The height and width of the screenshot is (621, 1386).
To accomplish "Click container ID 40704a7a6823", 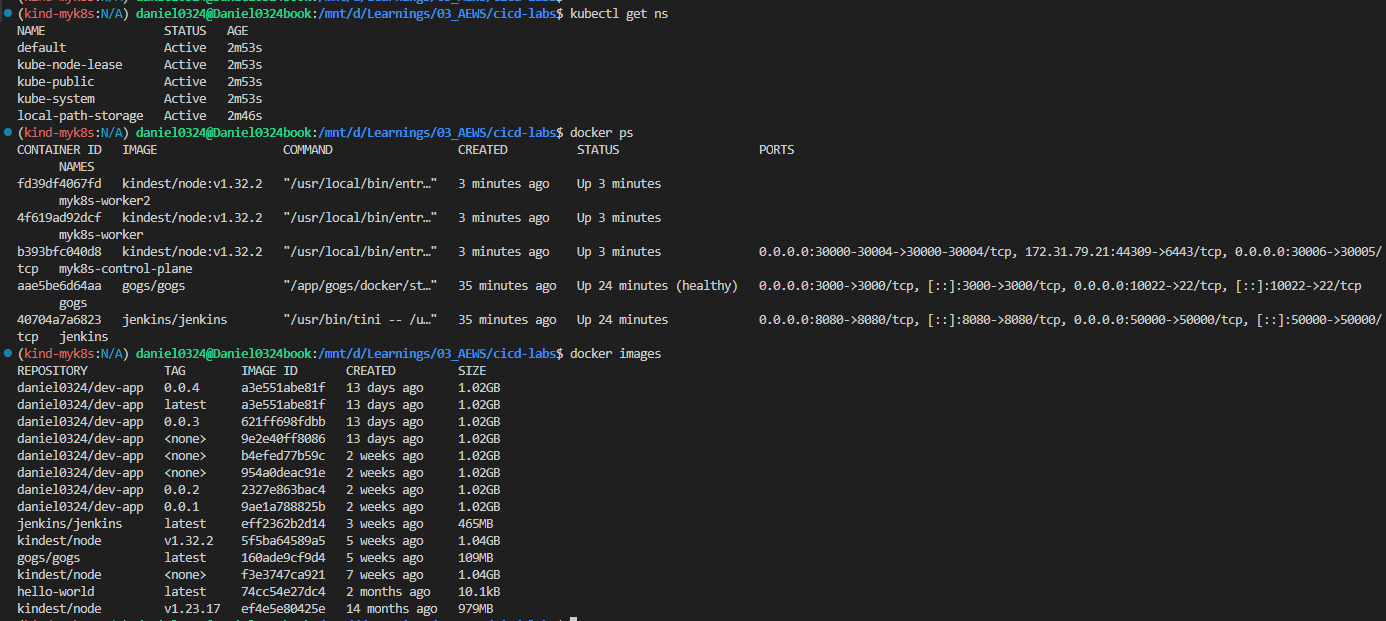I will [x=59, y=320].
